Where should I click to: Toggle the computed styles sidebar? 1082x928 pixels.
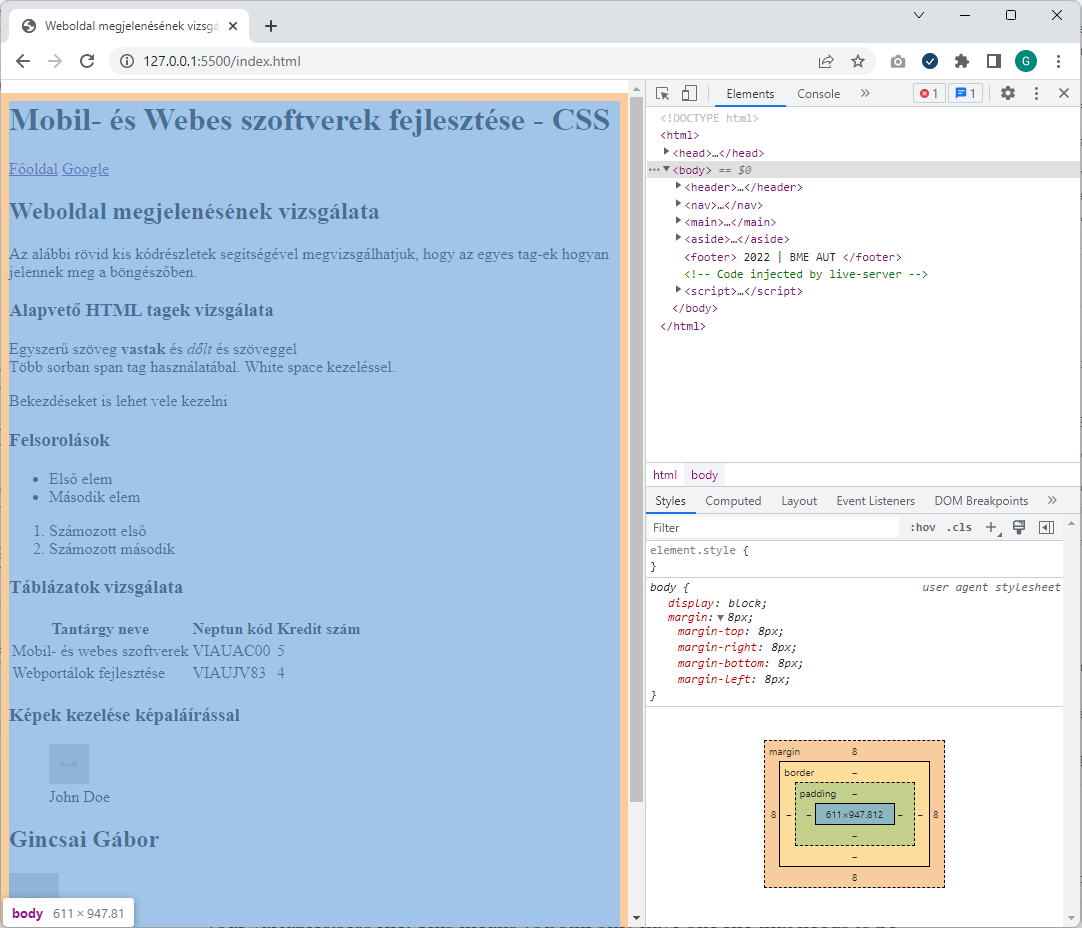coord(1046,528)
